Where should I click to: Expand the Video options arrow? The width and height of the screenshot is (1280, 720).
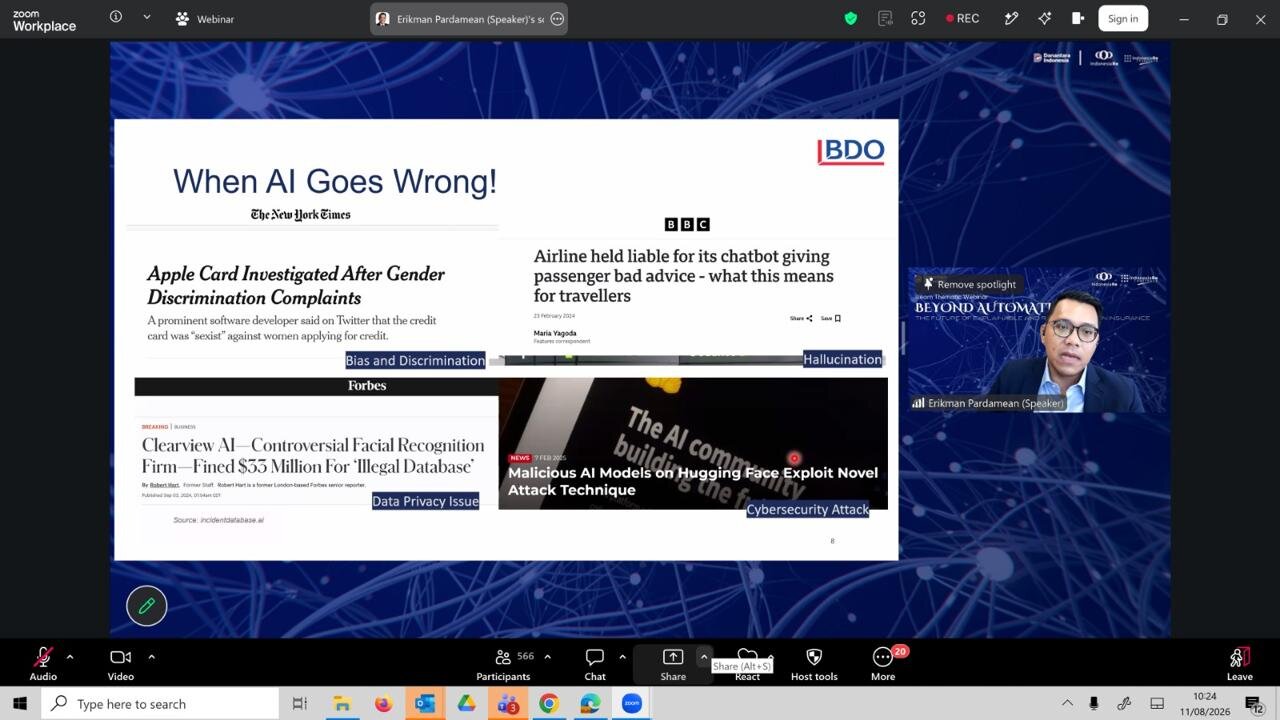pos(151,657)
